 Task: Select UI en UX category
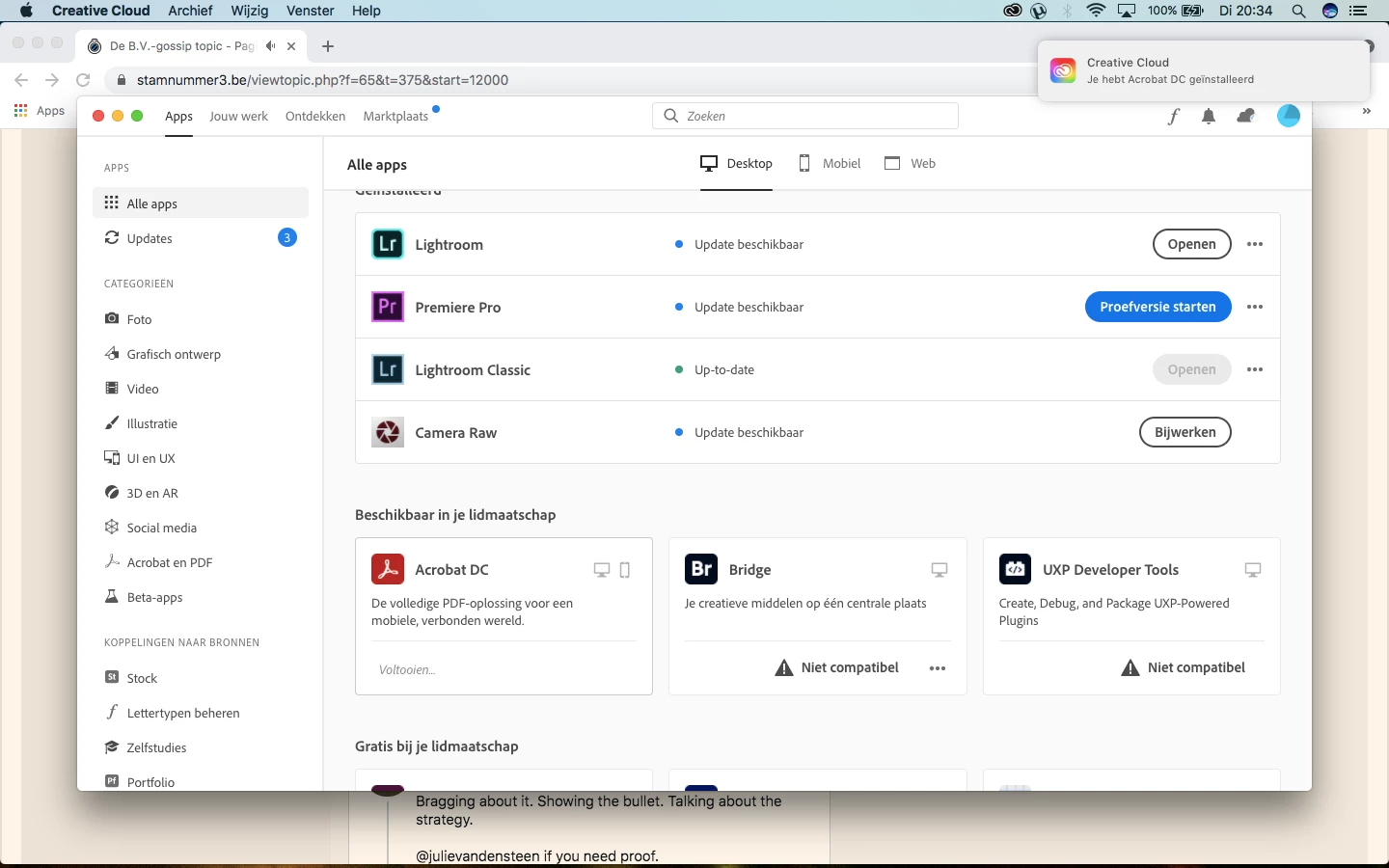coord(201,458)
